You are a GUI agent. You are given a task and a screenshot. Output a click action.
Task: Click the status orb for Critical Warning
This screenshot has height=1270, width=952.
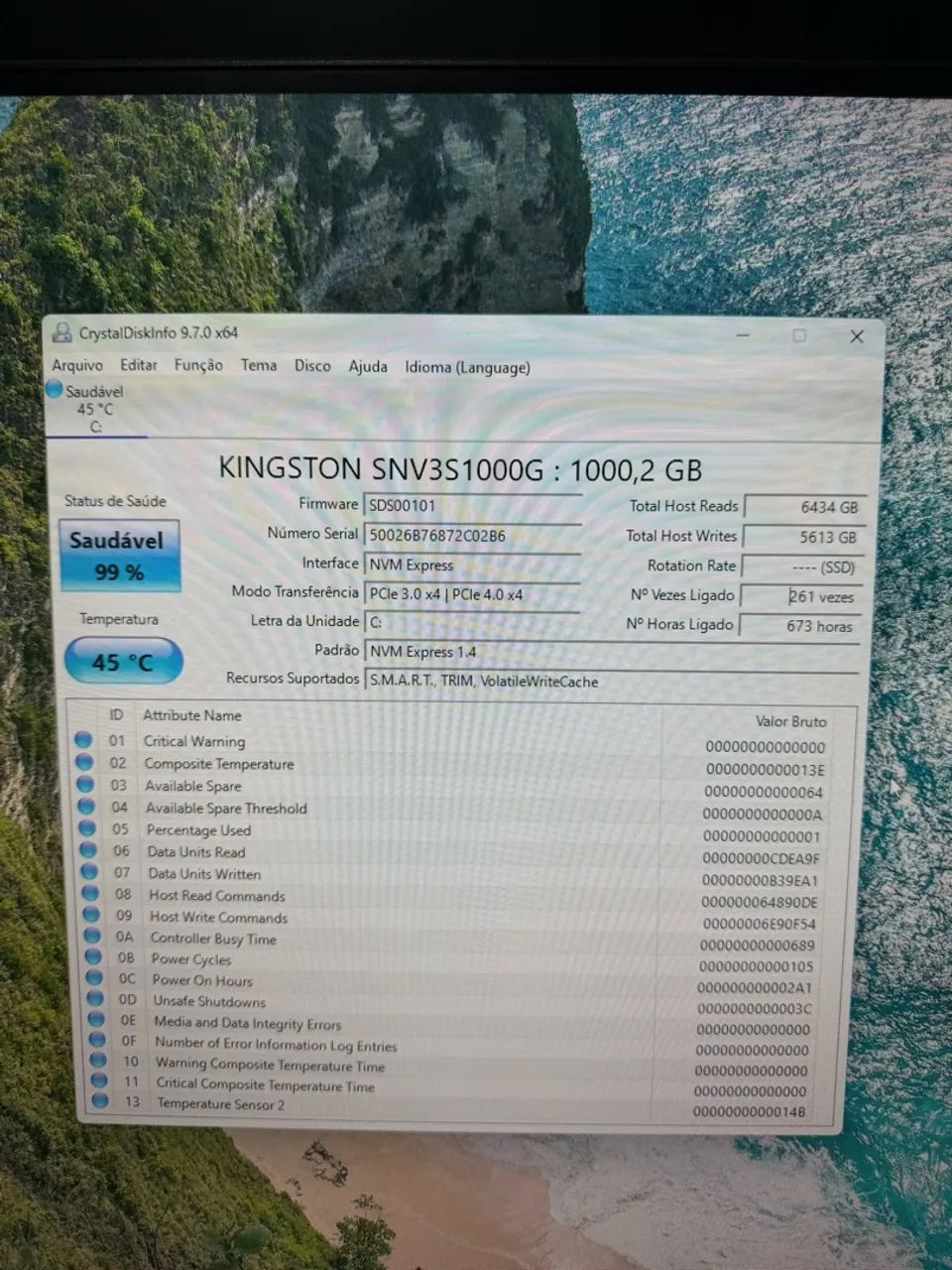pyautogui.click(x=83, y=739)
